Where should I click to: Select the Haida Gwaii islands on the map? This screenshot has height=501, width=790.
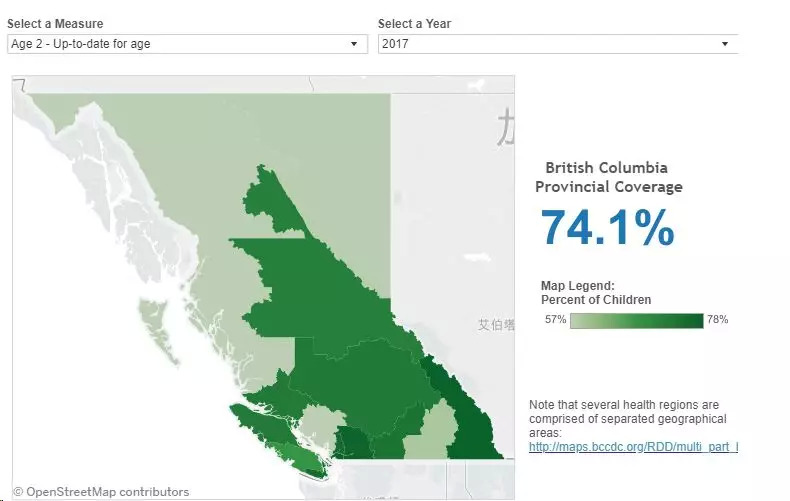tap(149, 320)
